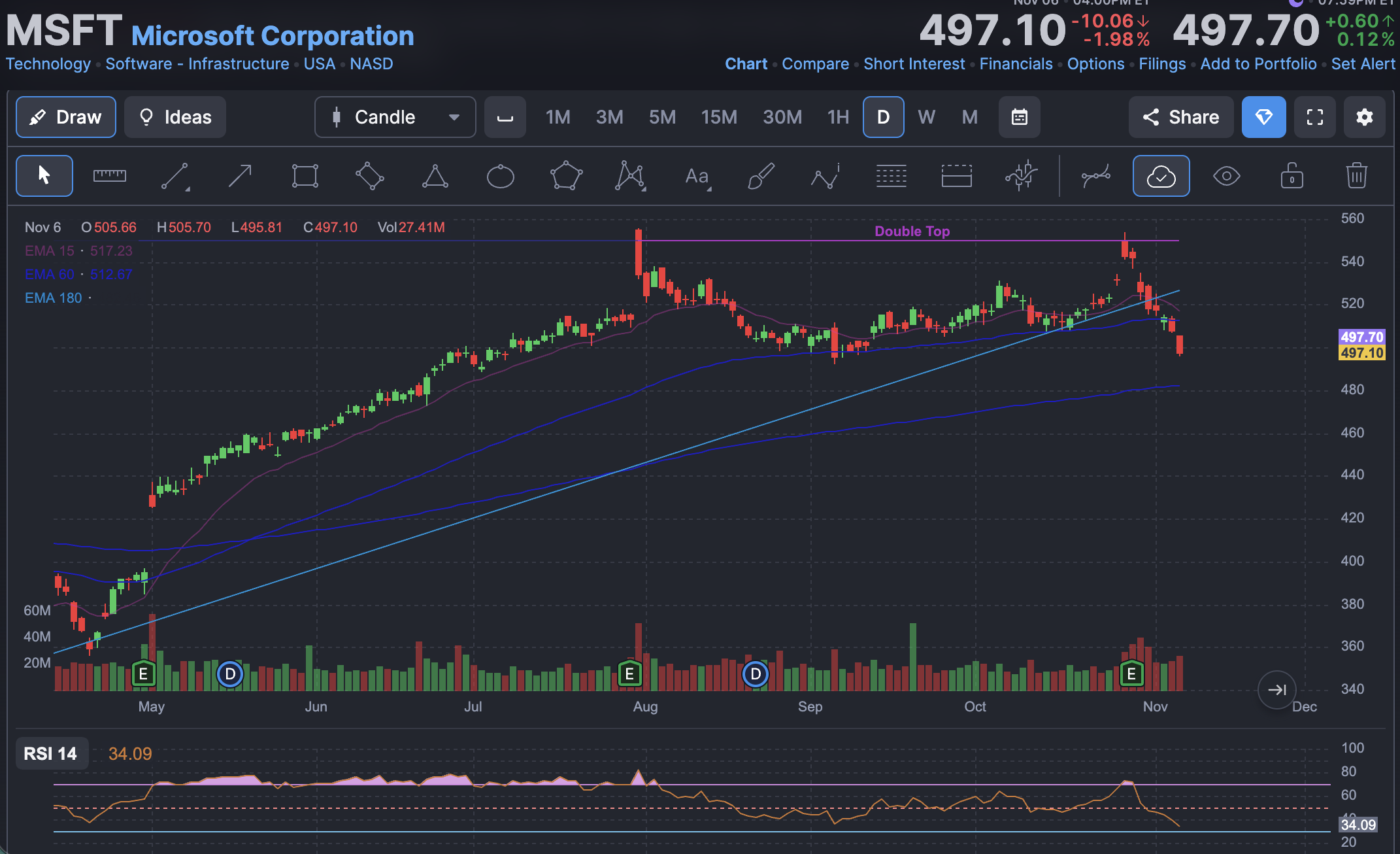Open the date range calendar picker
This screenshot has height=854, width=1400.
pos(1019,117)
